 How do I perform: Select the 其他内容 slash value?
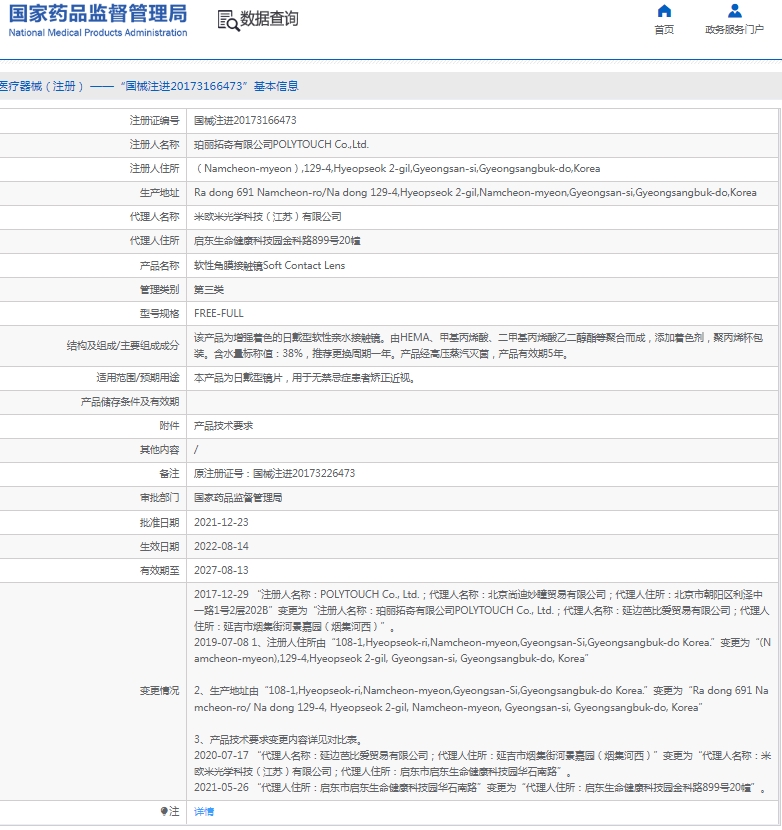tap(196, 449)
